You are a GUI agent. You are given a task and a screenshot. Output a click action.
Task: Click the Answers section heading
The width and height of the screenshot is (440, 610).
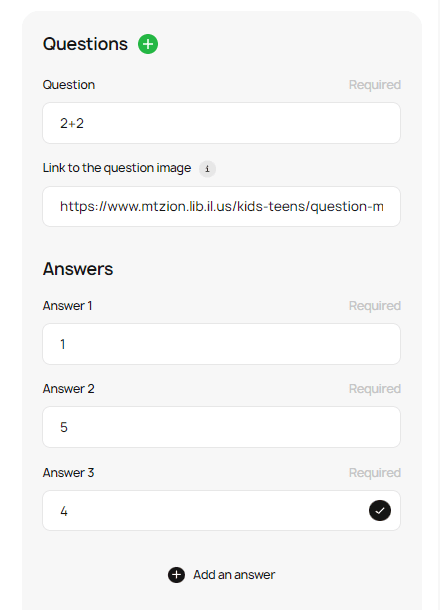(x=78, y=269)
